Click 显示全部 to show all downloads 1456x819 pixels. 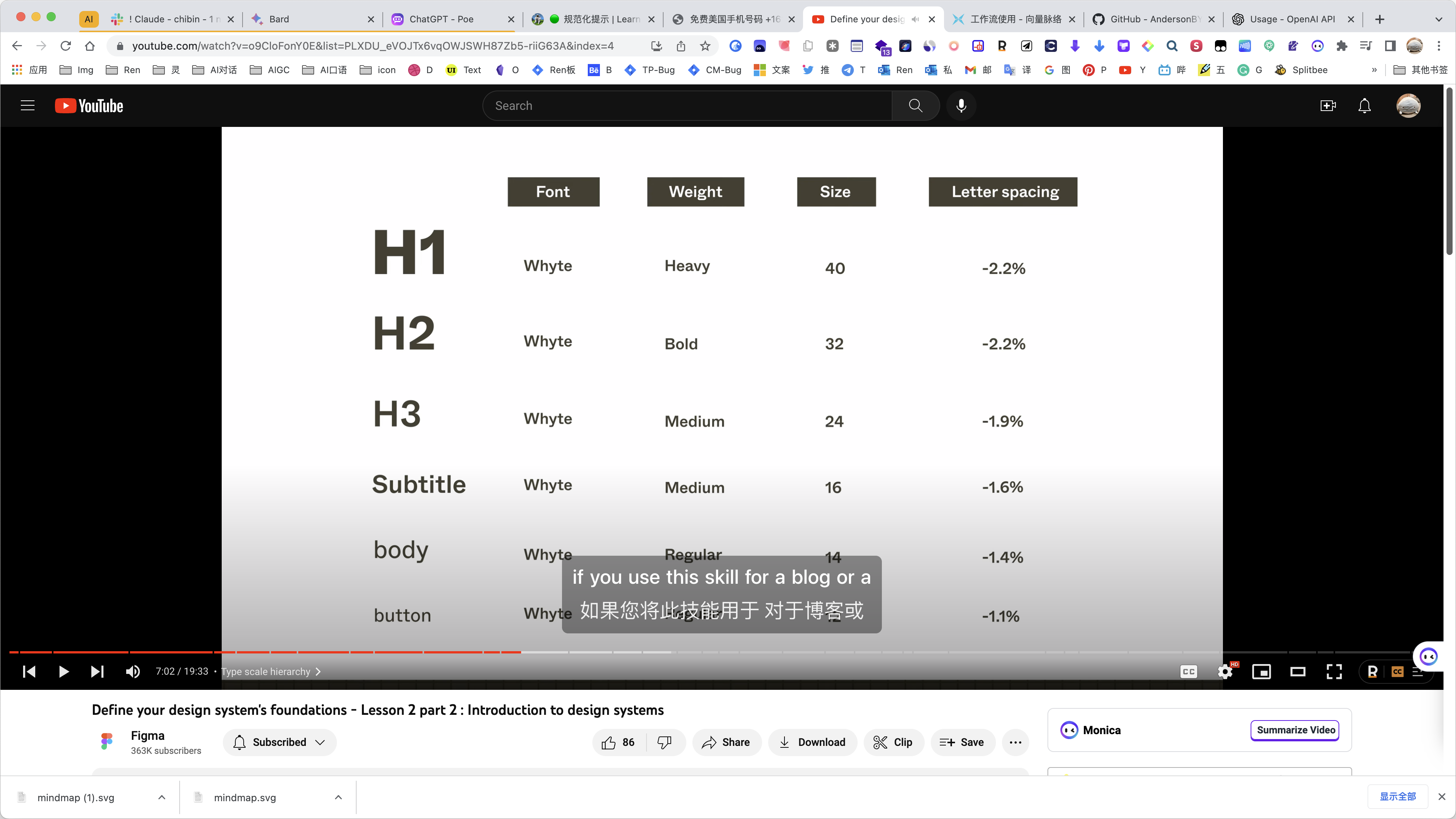tap(1397, 796)
